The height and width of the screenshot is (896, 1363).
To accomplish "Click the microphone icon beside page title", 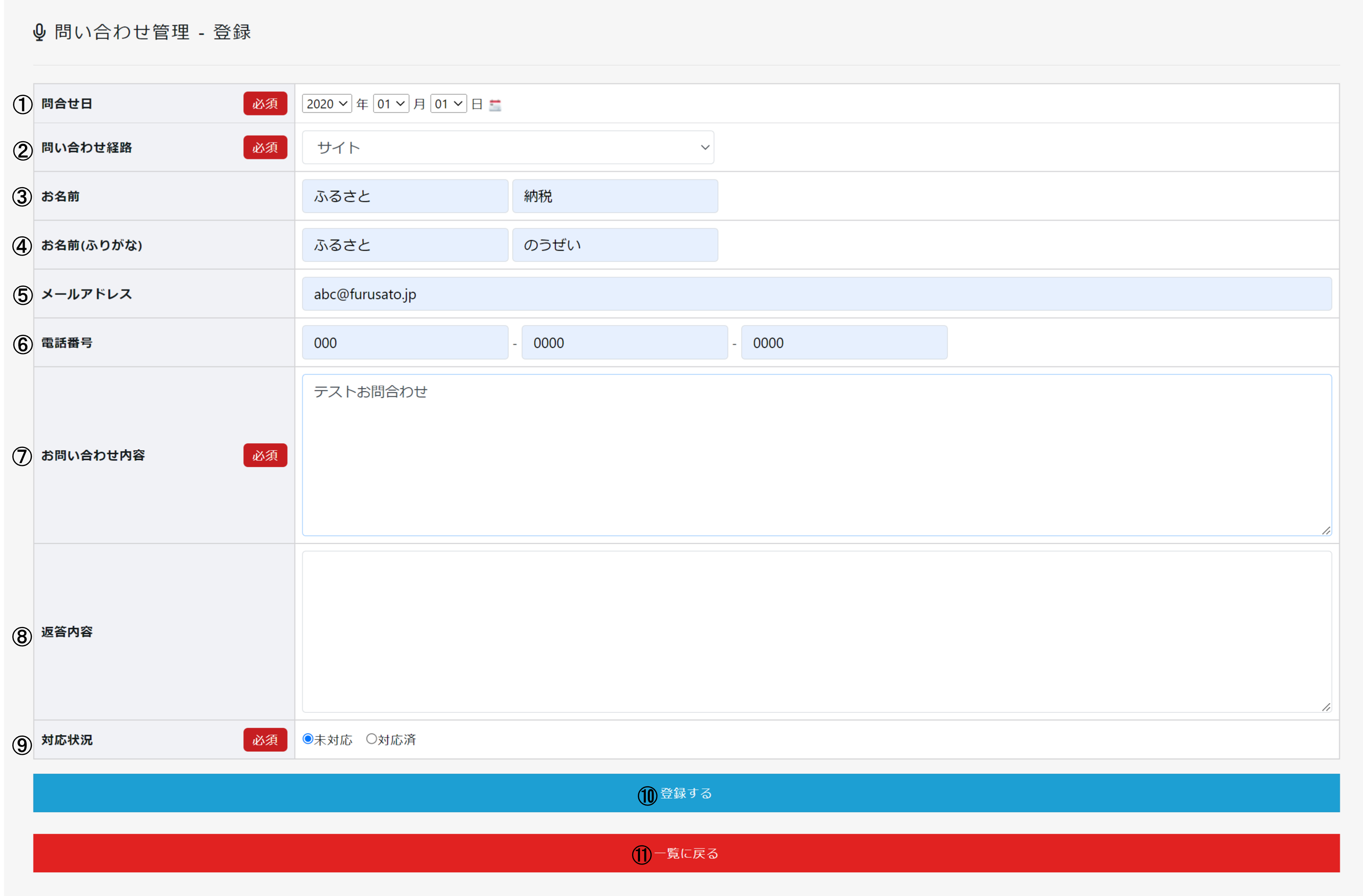I will click(39, 32).
